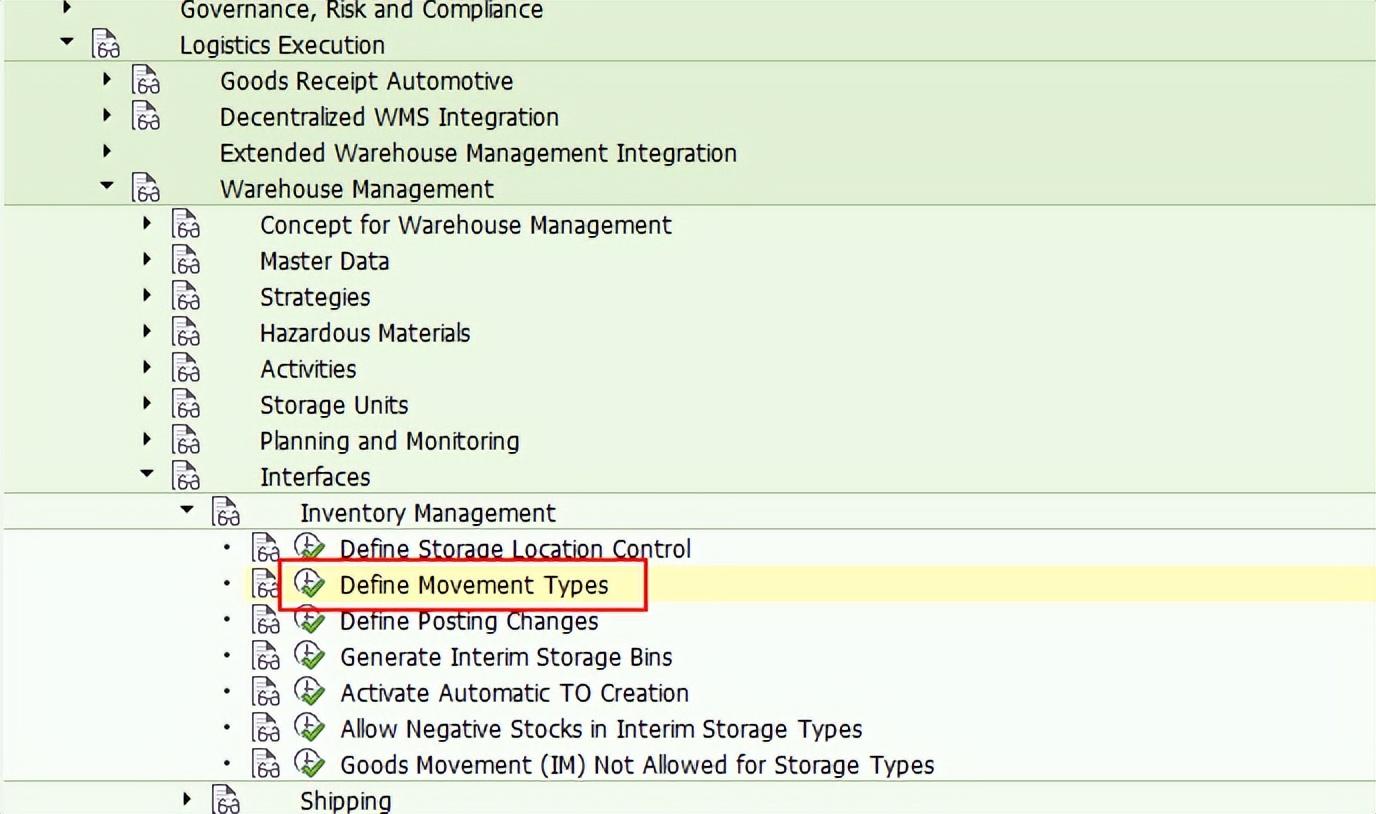Viewport: 1376px width, 814px height.
Task: Expand the Master Data node
Action: pyautogui.click(x=147, y=260)
